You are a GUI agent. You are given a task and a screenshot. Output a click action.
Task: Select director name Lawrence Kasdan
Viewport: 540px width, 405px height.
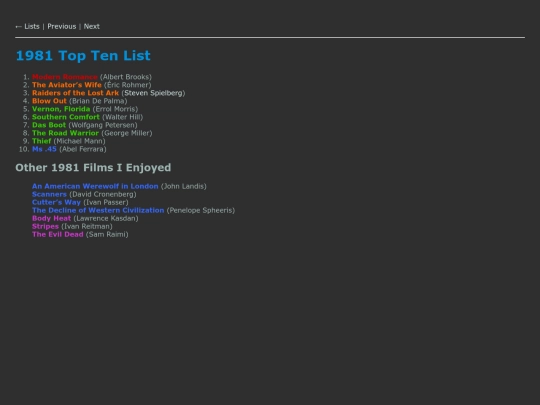tap(106, 218)
